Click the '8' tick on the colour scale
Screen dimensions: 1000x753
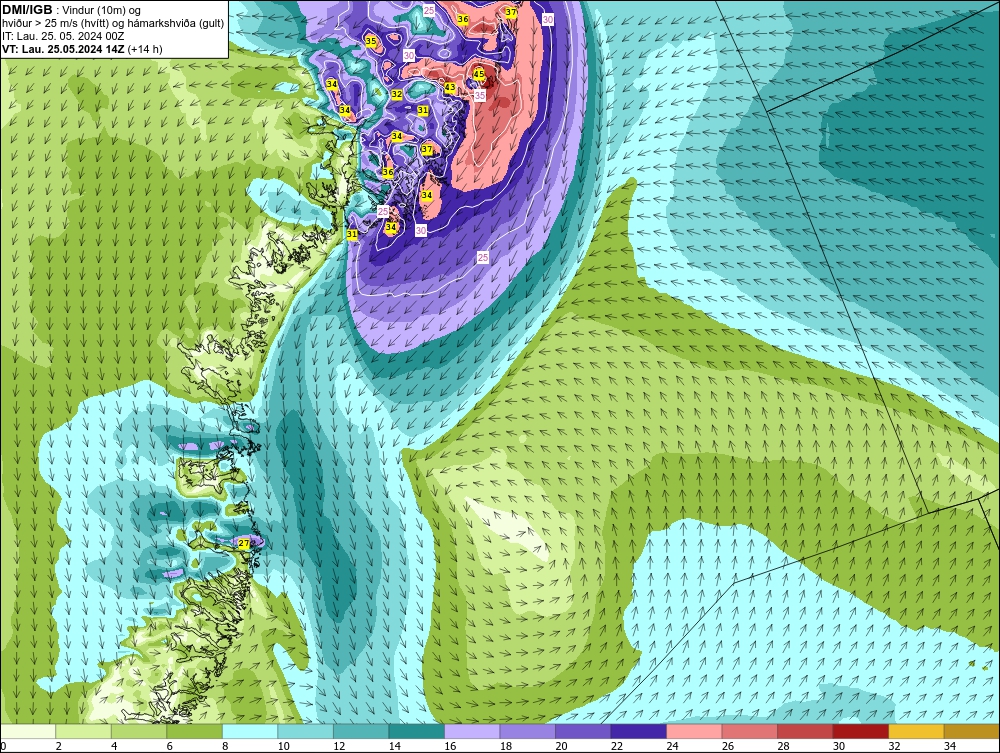click(x=226, y=746)
